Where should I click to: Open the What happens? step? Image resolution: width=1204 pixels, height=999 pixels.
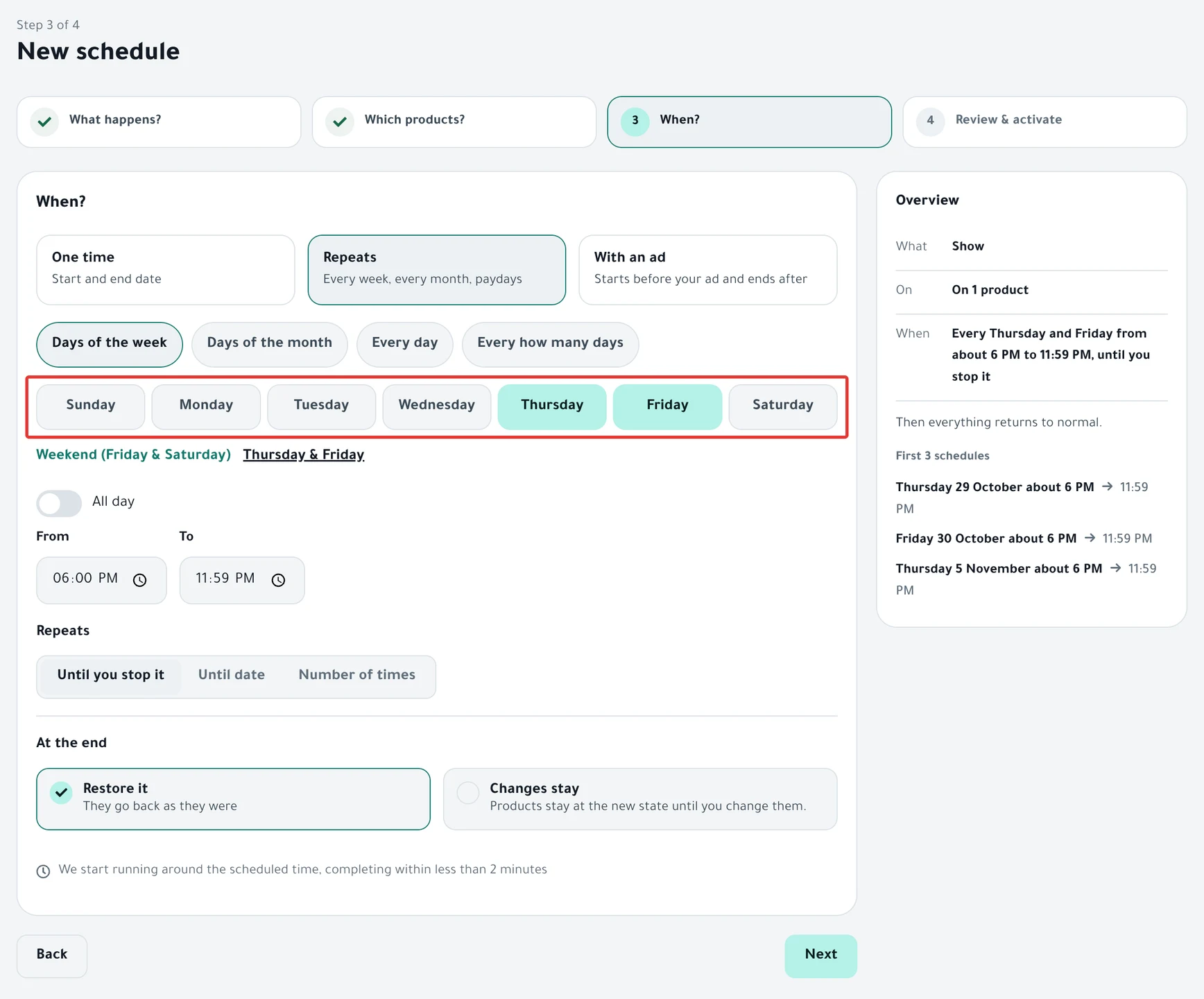(x=159, y=122)
